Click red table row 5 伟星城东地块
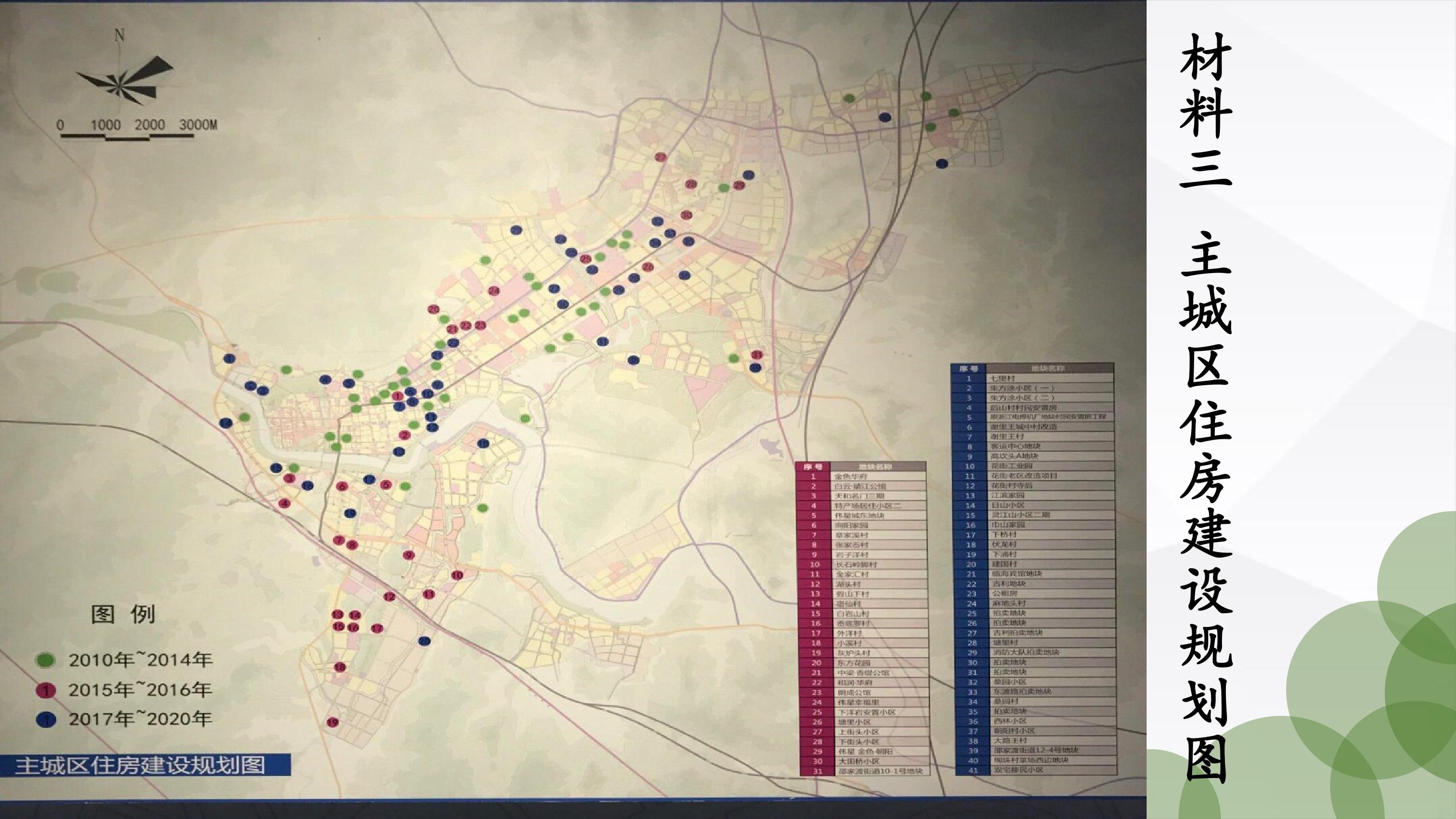1456x819 pixels. pyautogui.click(x=861, y=516)
